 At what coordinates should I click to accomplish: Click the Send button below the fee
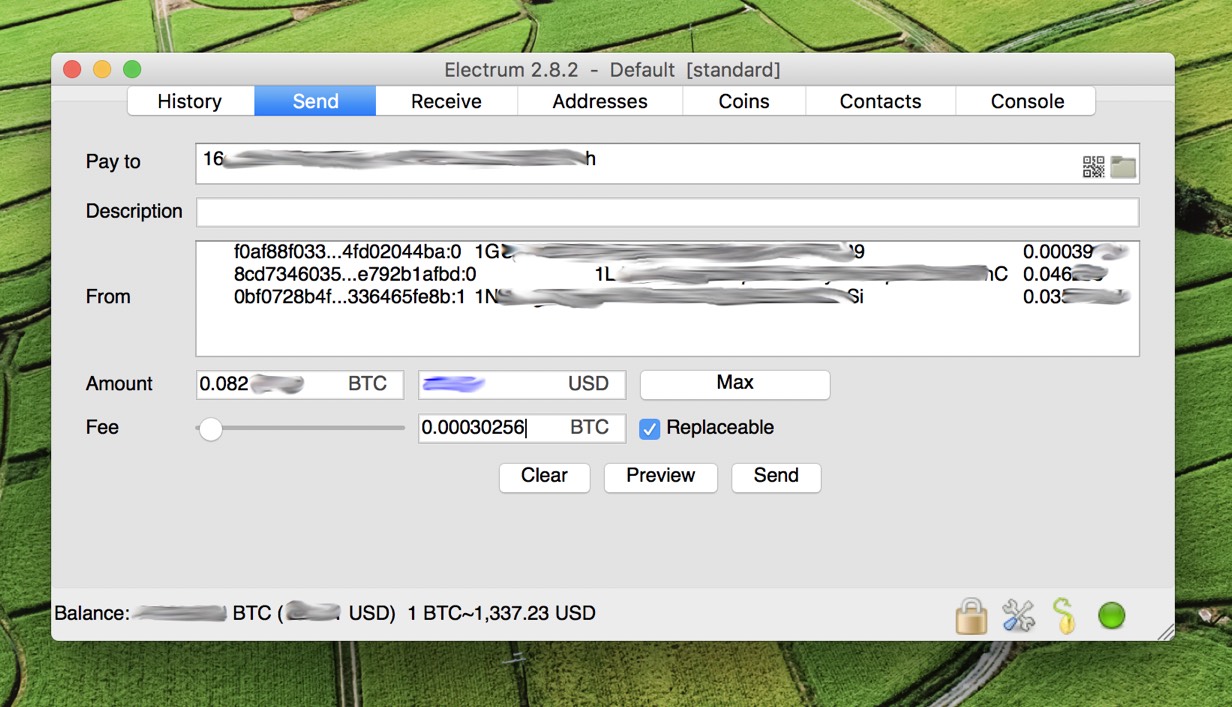click(776, 476)
